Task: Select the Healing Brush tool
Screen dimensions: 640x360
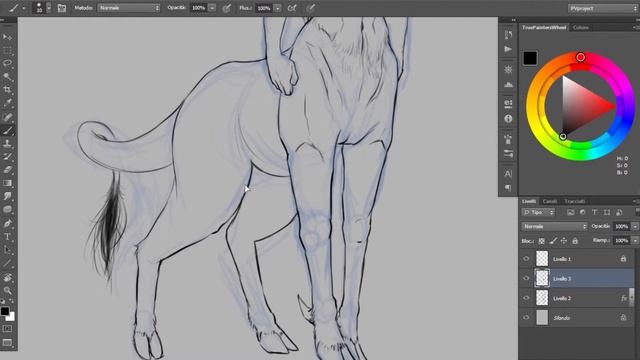Action: [7, 117]
